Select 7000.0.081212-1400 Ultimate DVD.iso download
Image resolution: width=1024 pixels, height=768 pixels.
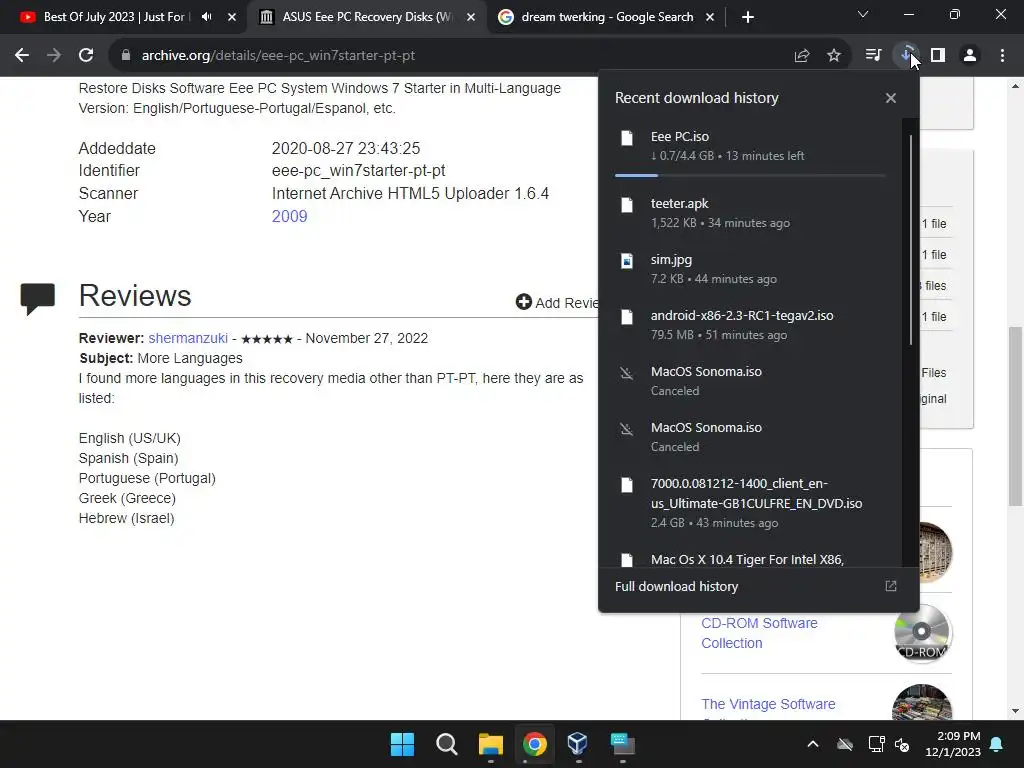pyautogui.click(x=750, y=503)
